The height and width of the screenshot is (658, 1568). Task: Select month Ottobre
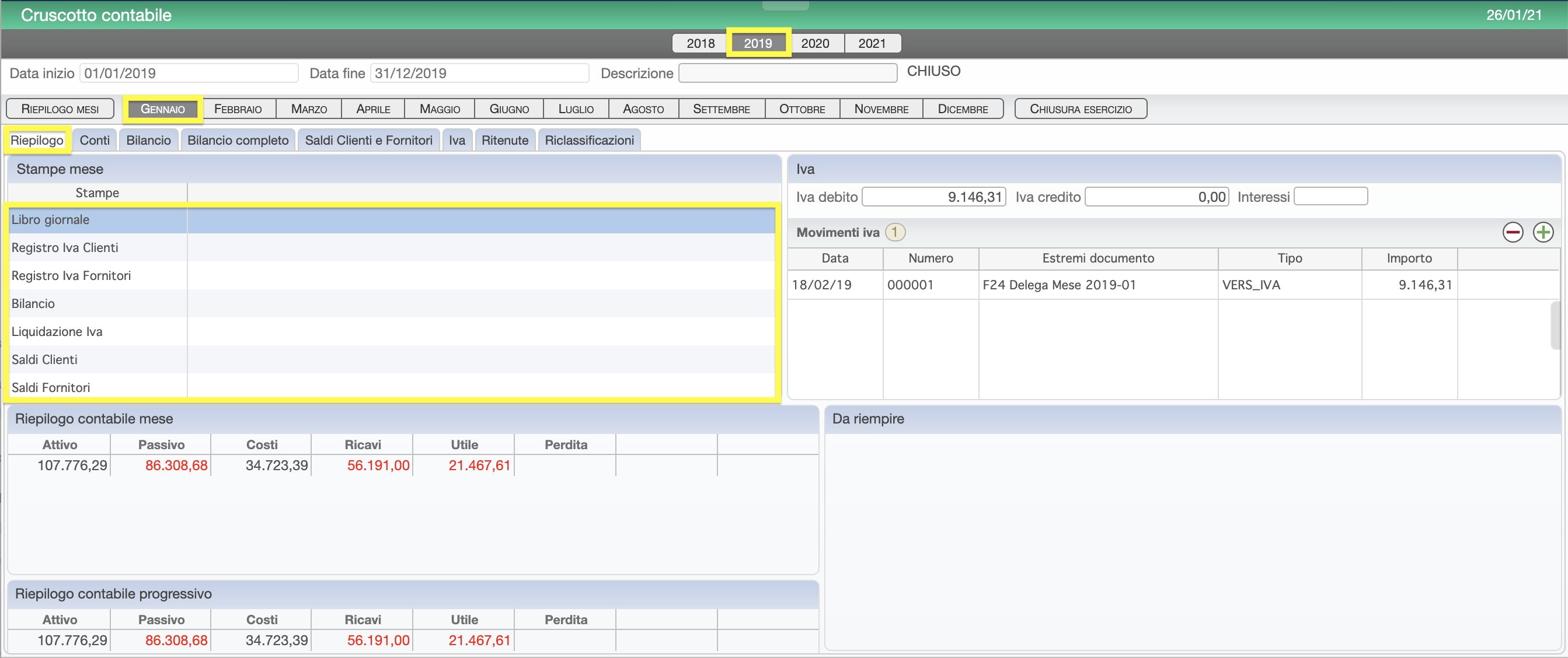(802, 109)
